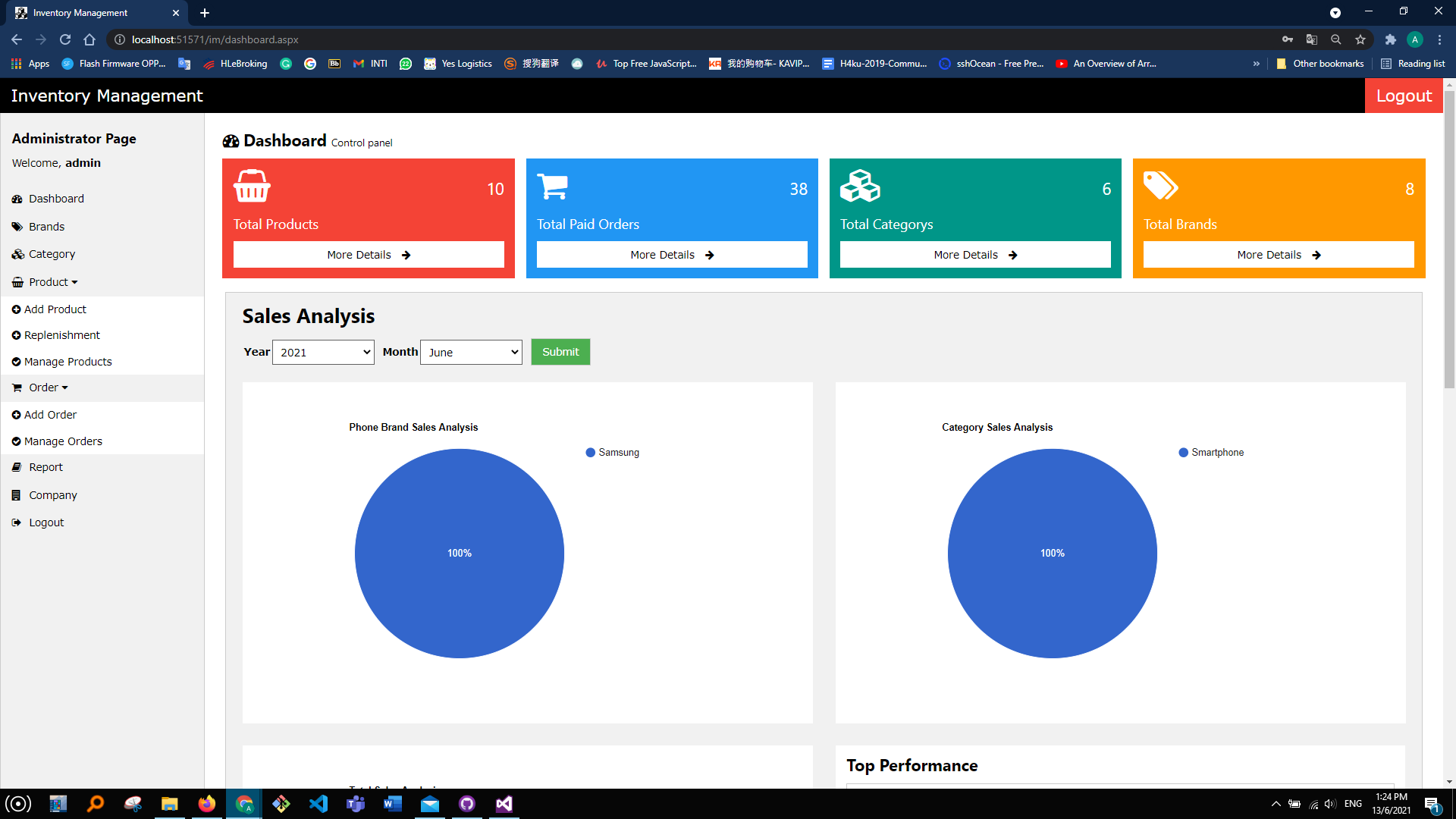Image resolution: width=1456 pixels, height=819 pixels.
Task: Open the Month dropdown showing June
Action: 471,352
